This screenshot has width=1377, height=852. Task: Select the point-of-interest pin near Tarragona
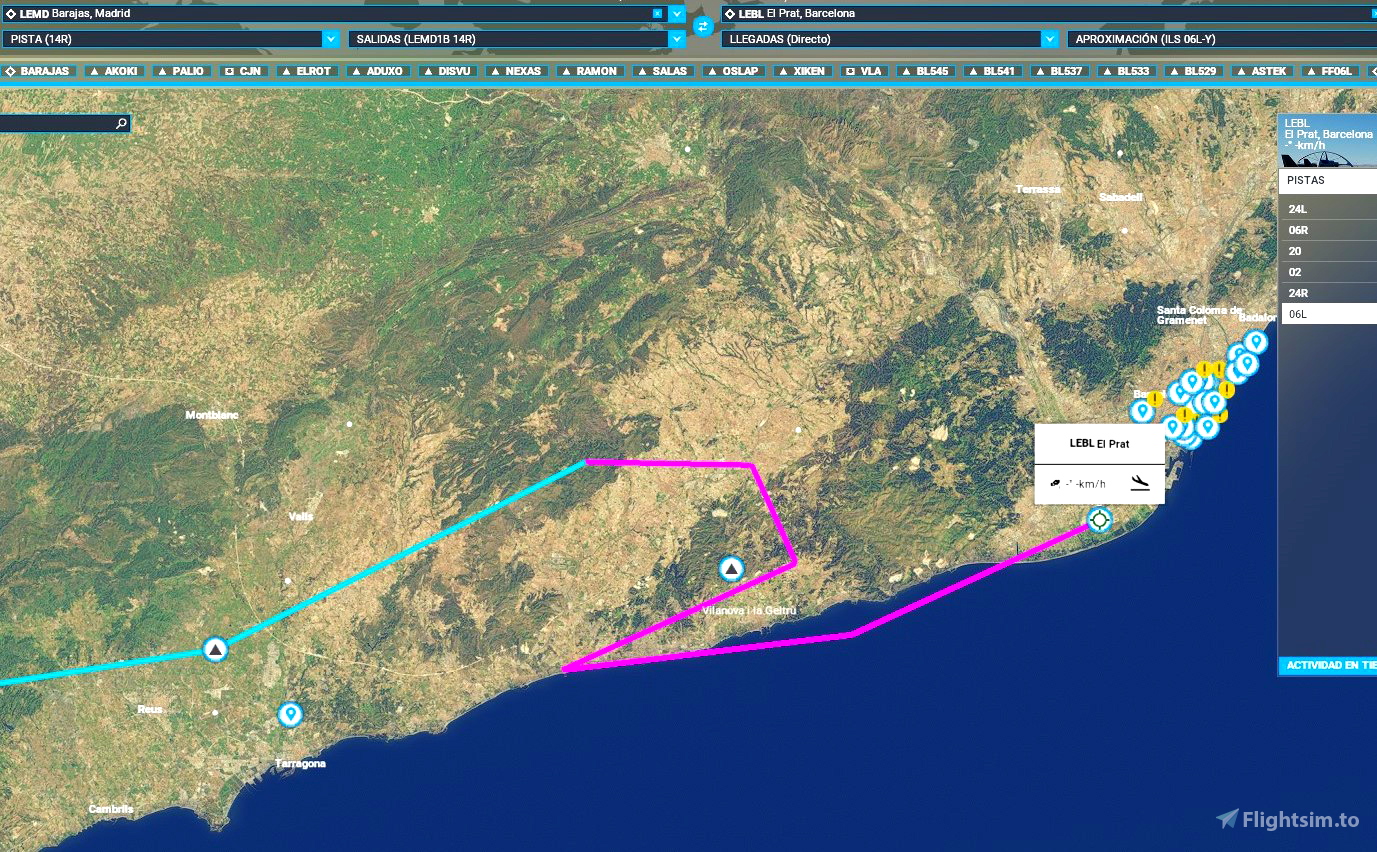[290, 714]
